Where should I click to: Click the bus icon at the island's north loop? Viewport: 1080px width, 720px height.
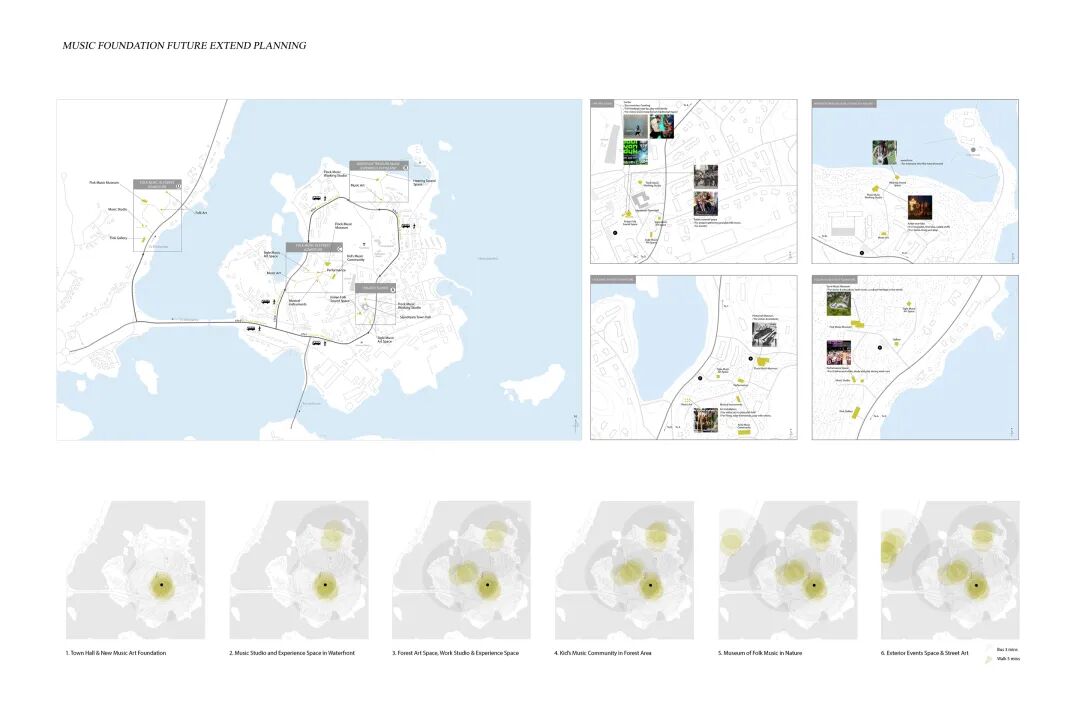click(x=316, y=199)
